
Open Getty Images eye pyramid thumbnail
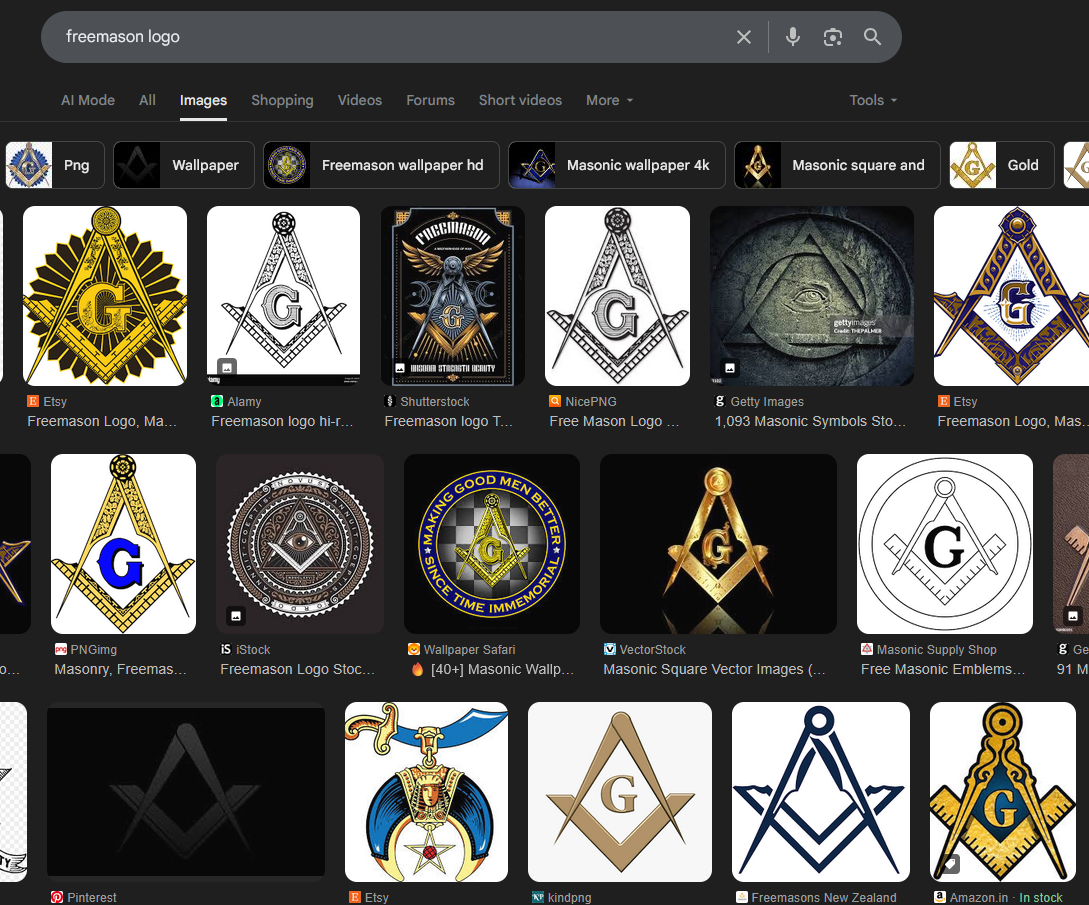pos(812,296)
